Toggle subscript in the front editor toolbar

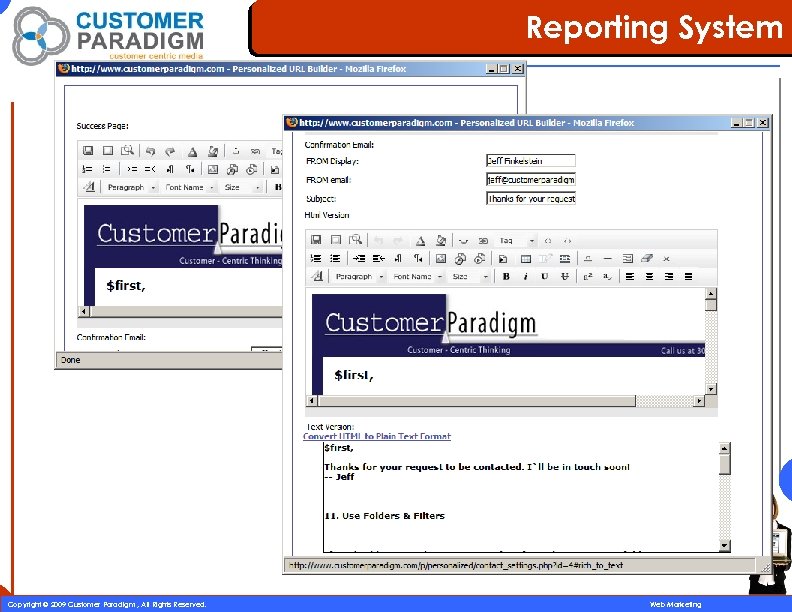pos(608,276)
